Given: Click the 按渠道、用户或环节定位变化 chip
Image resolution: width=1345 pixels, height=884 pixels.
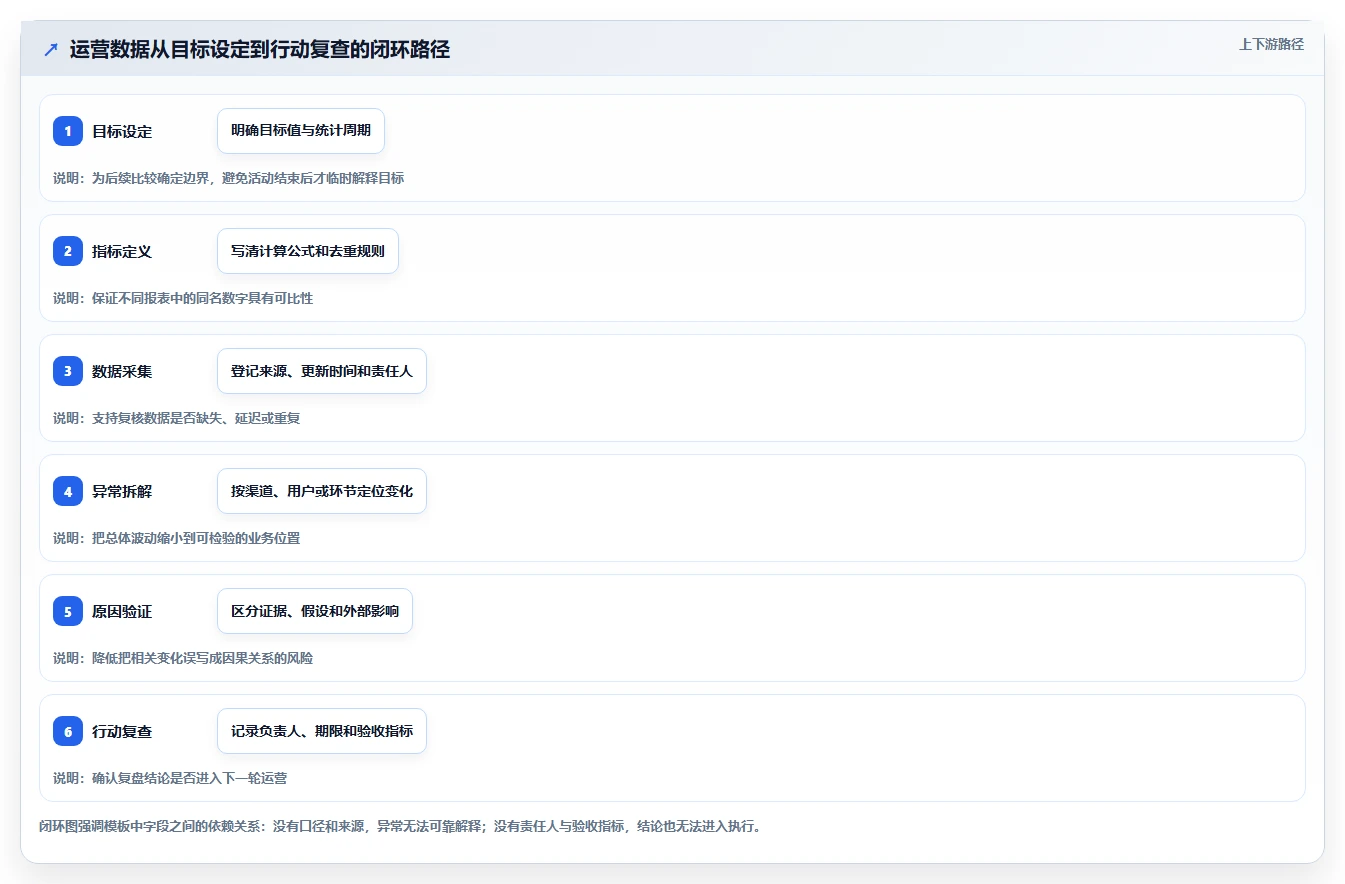Looking at the screenshot, I should [322, 491].
